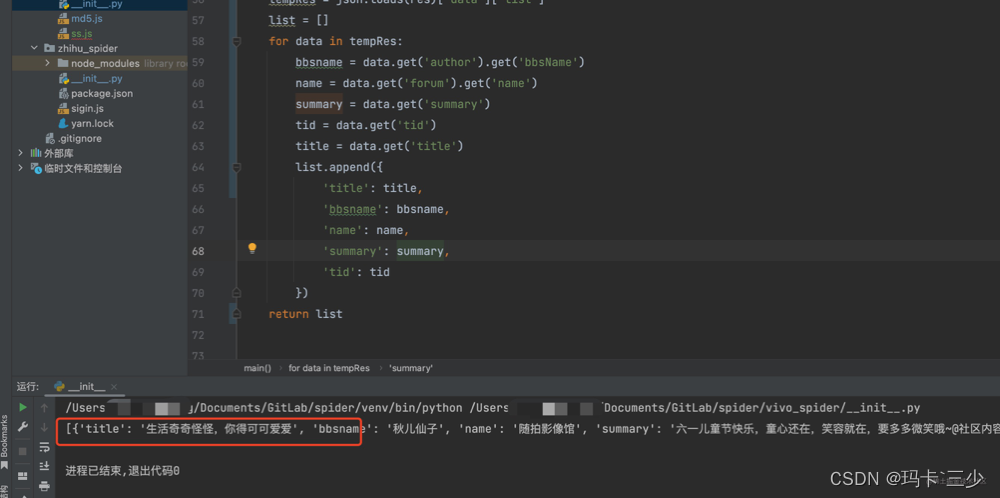Click the 临时文件和控制台 scratch icon
Viewport: 1000px width, 498px height.
36,168
